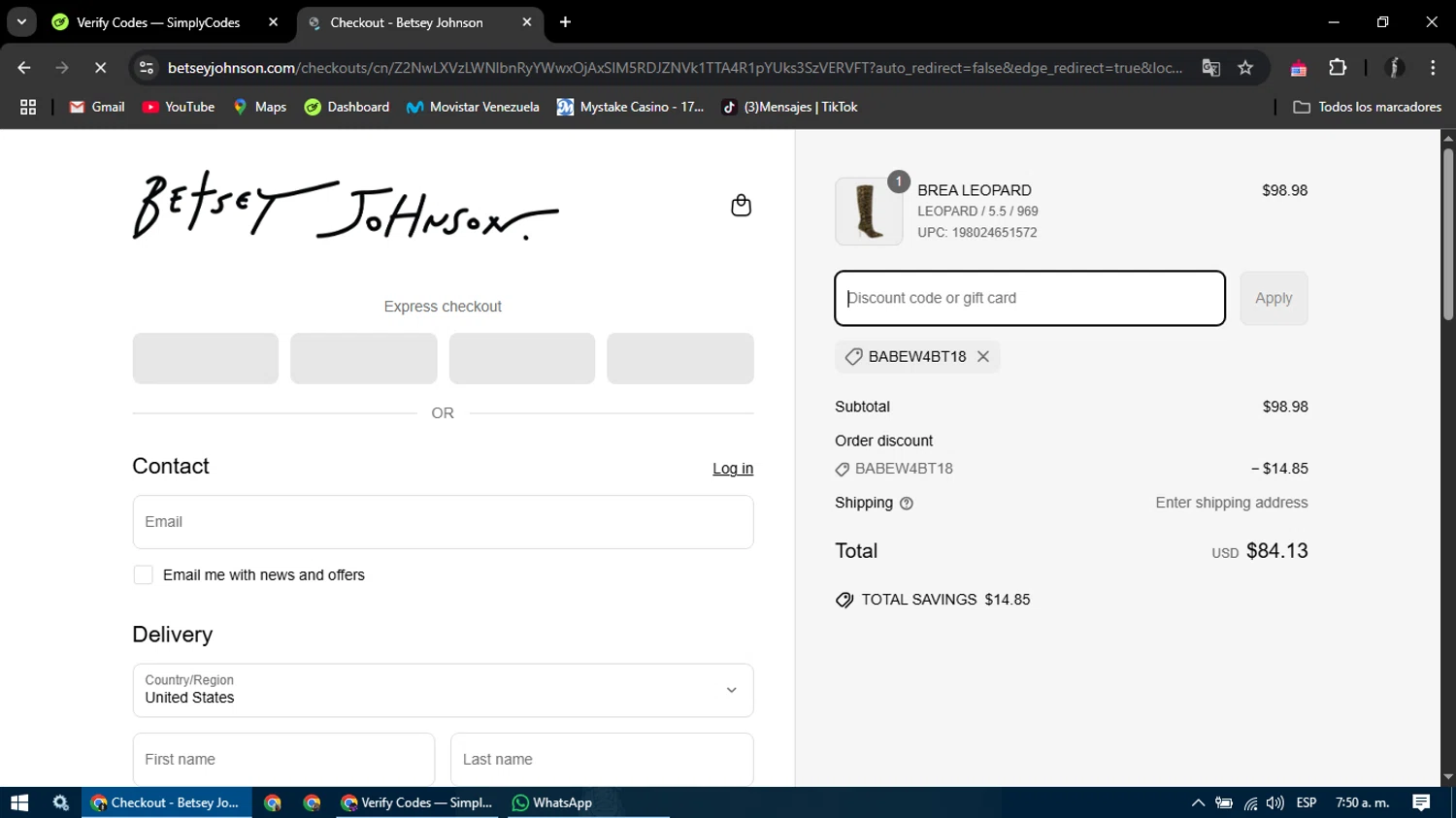The image size is (1456, 818).
Task: Open the network Wi-Fi tray icon
Action: coord(1250,802)
